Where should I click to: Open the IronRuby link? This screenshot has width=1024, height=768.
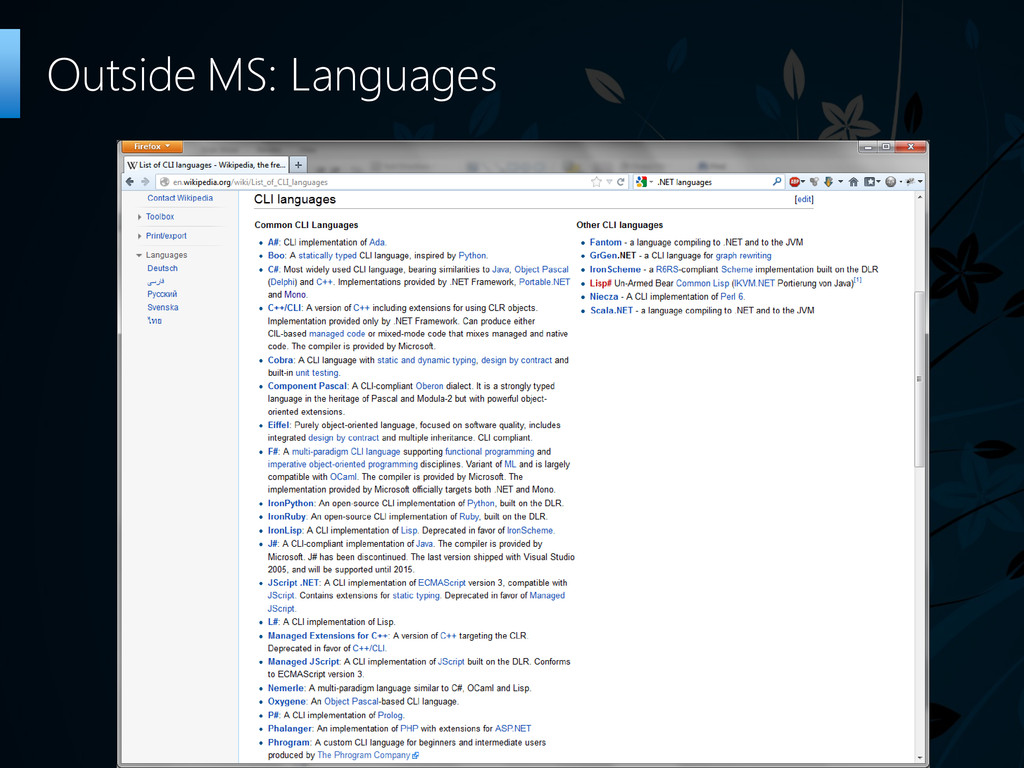(x=287, y=517)
